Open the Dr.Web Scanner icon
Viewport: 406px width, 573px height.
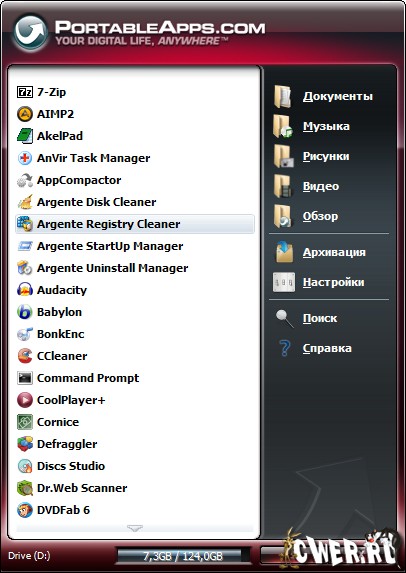click(25, 488)
